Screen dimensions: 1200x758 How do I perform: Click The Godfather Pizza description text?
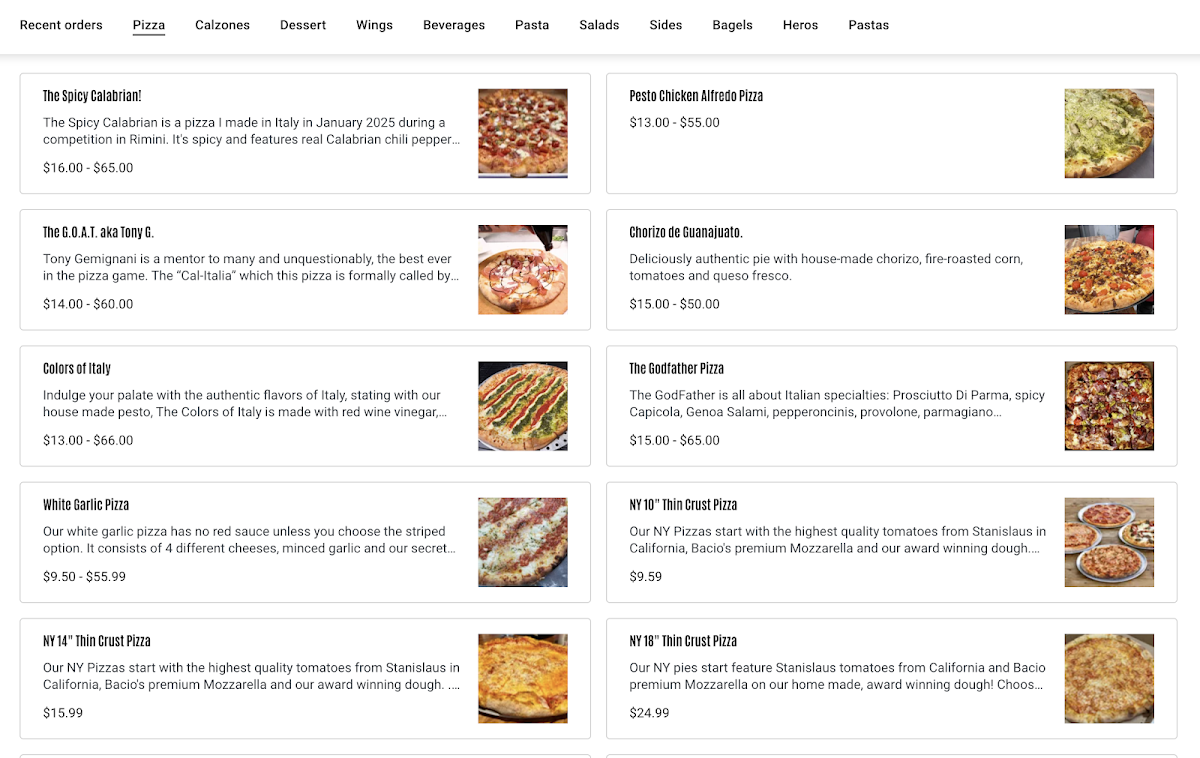(x=836, y=403)
